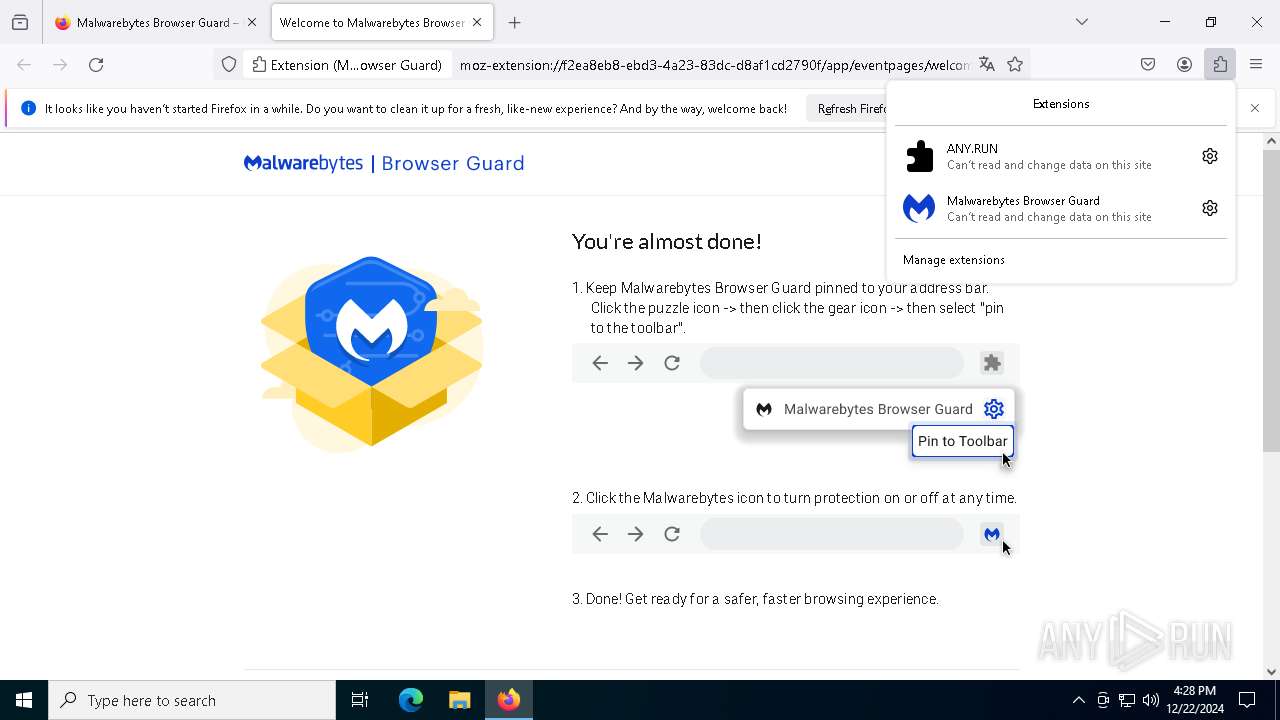Go back one page in Firefox
1280x720 pixels.
(24, 65)
